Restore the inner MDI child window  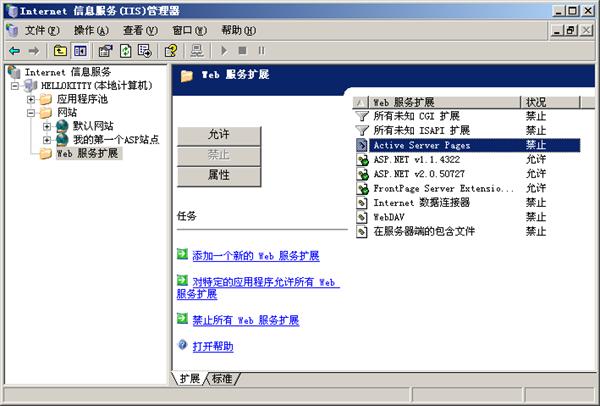point(571,30)
